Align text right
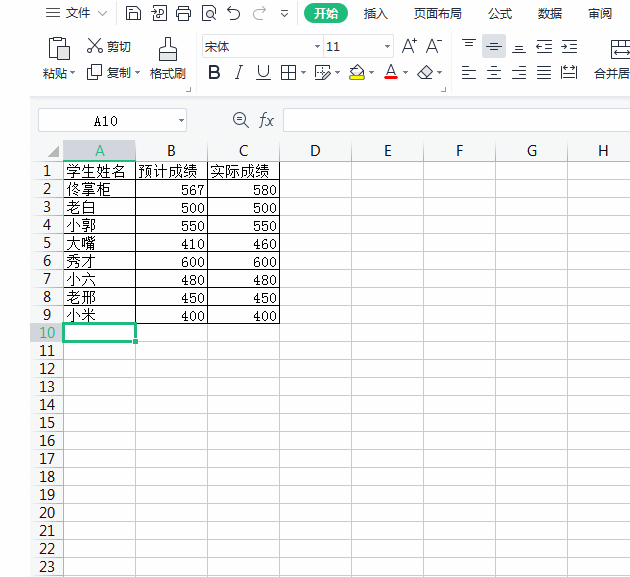 (519, 73)
